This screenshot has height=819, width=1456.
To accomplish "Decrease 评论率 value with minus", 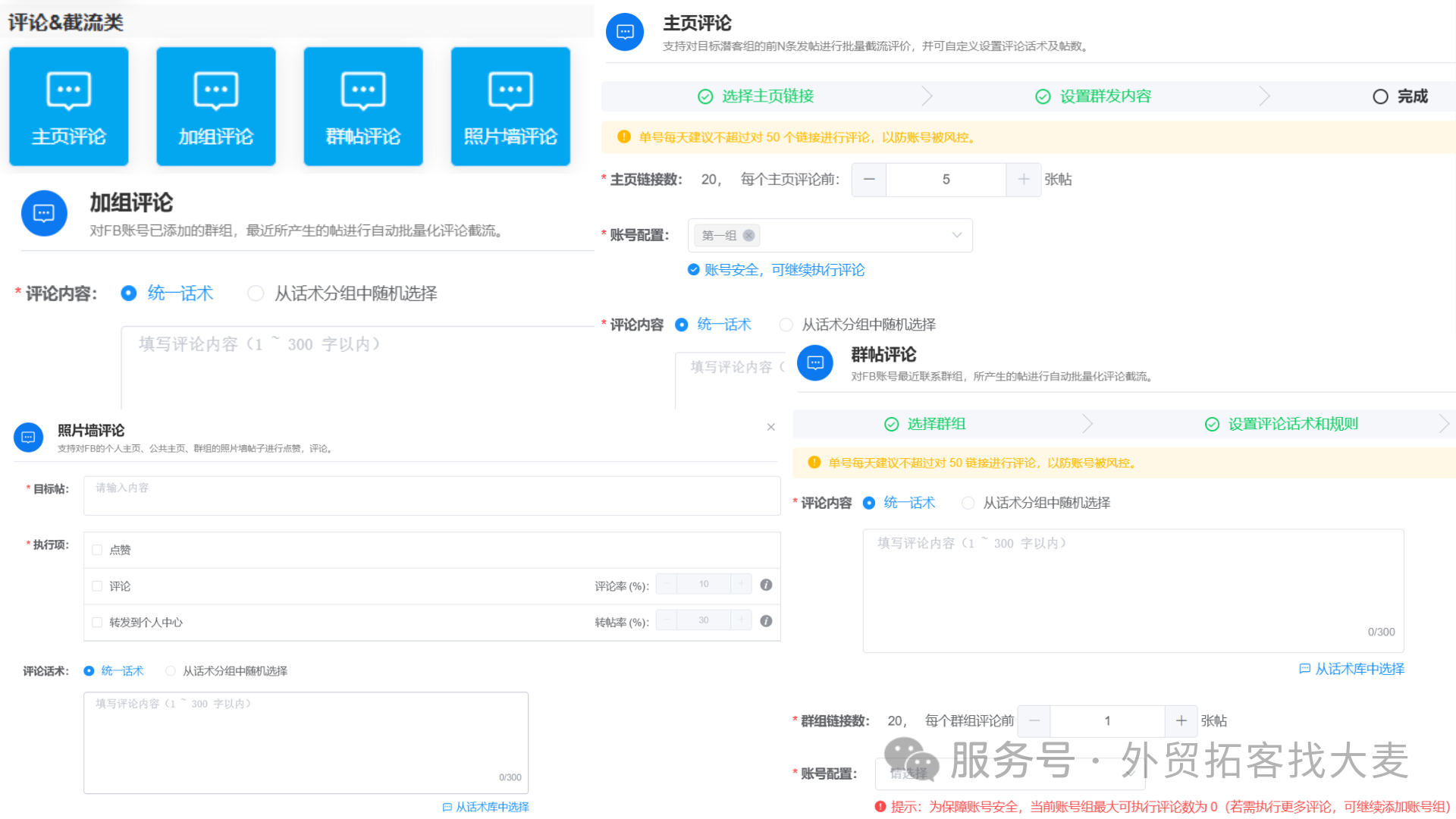I will (667, 584).
